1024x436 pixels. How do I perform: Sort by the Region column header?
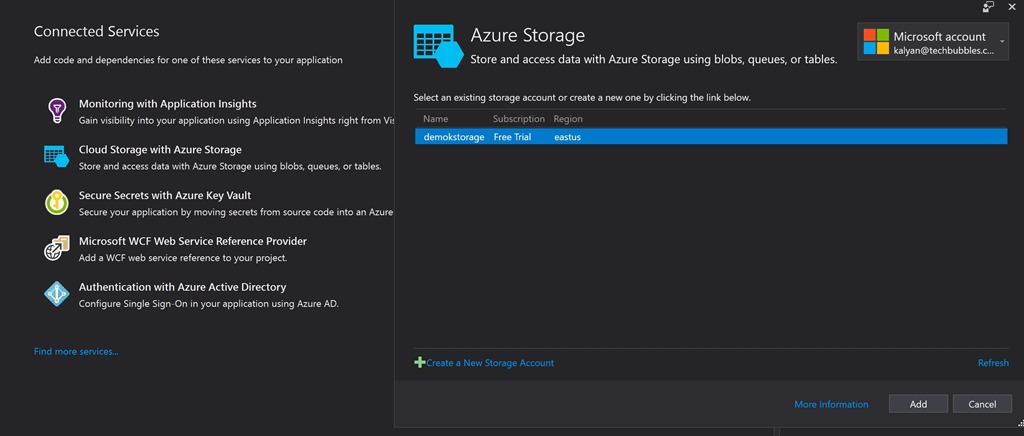(568, 119)
